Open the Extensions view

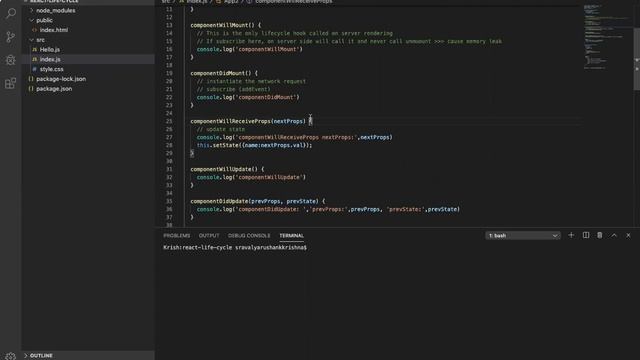click(11, 84)
